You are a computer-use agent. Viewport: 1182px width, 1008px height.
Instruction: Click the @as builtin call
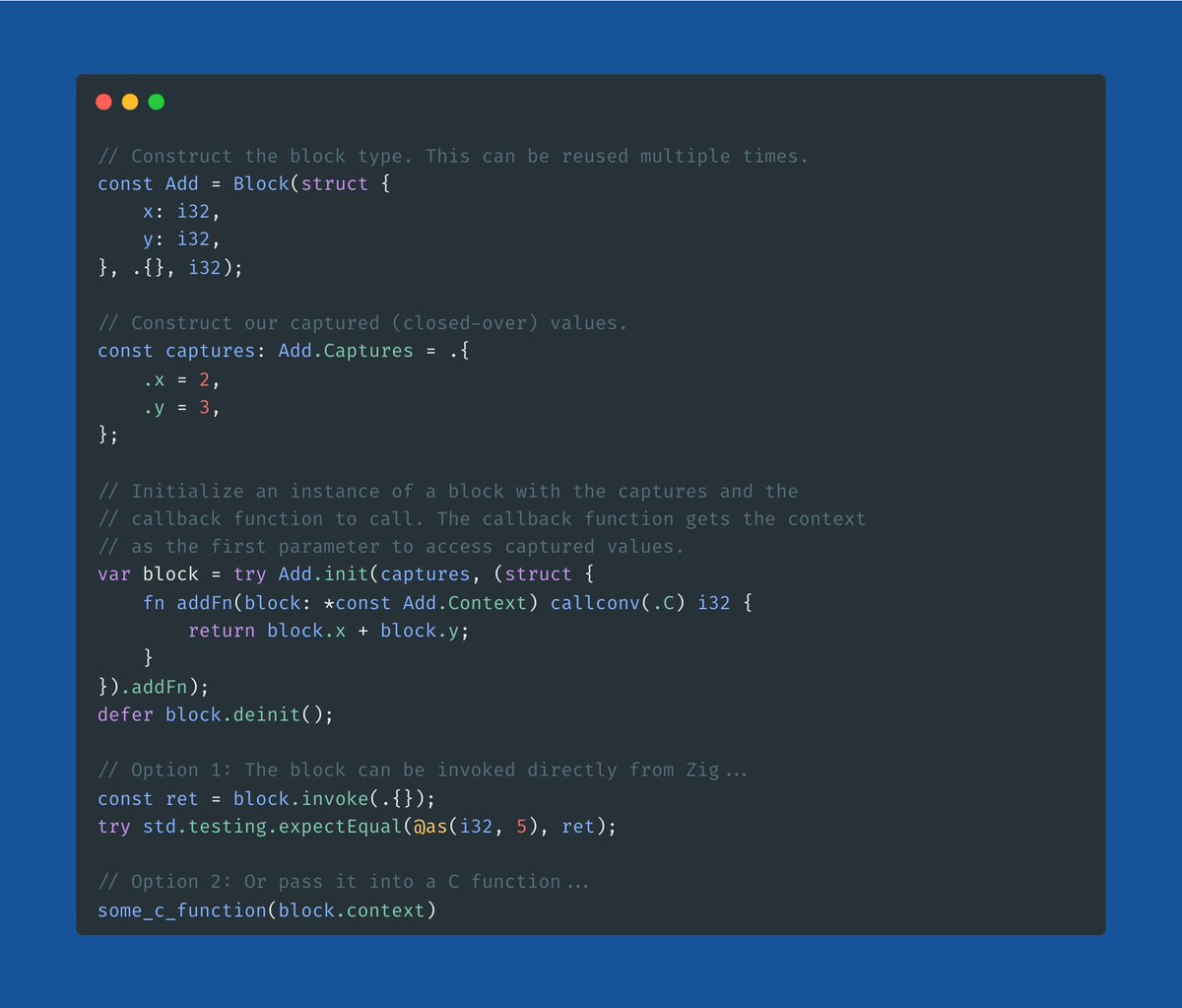click(x=429, y=826)
